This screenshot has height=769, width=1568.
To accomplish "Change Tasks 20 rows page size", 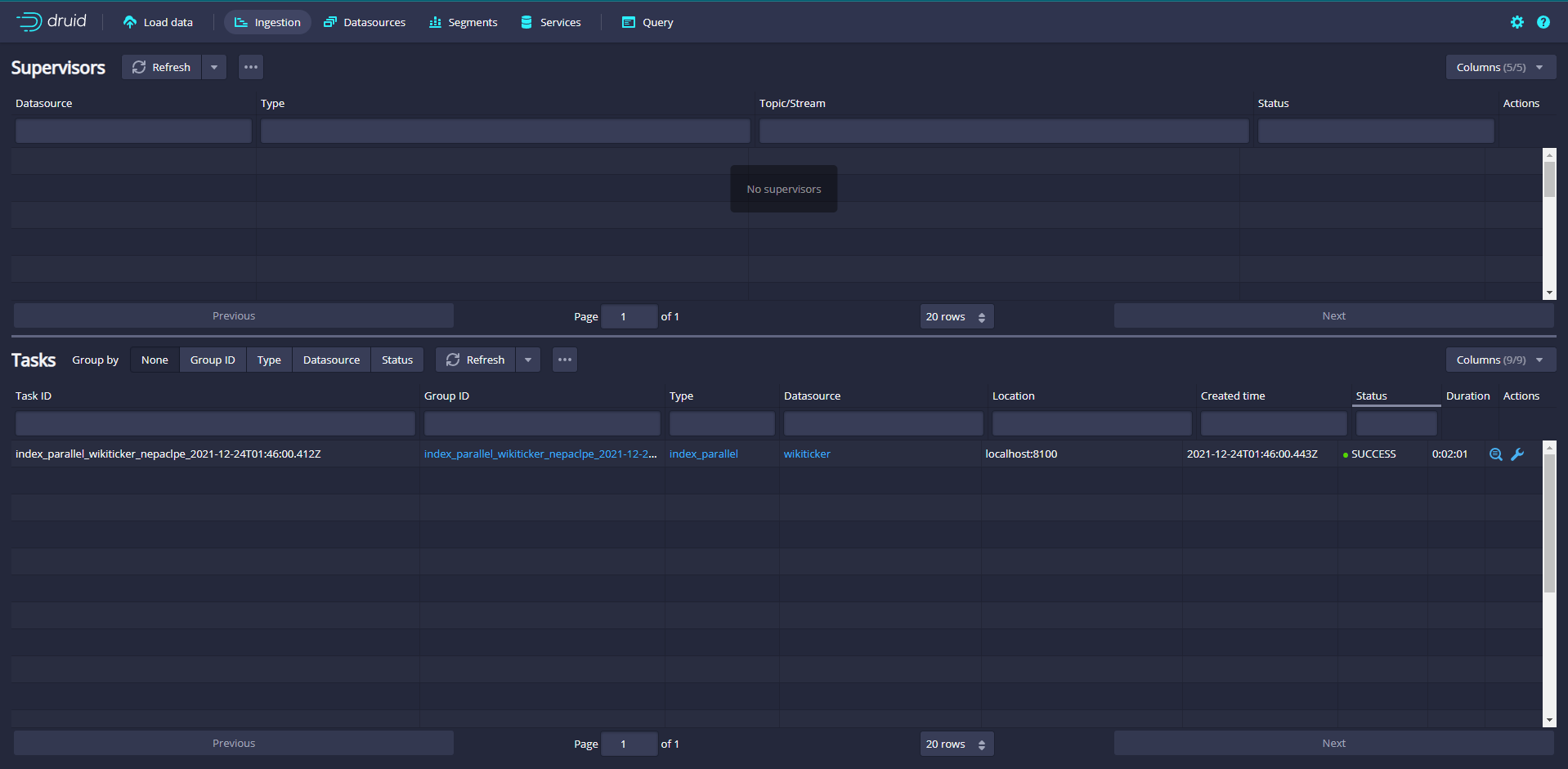I will [x=956, y=744].
